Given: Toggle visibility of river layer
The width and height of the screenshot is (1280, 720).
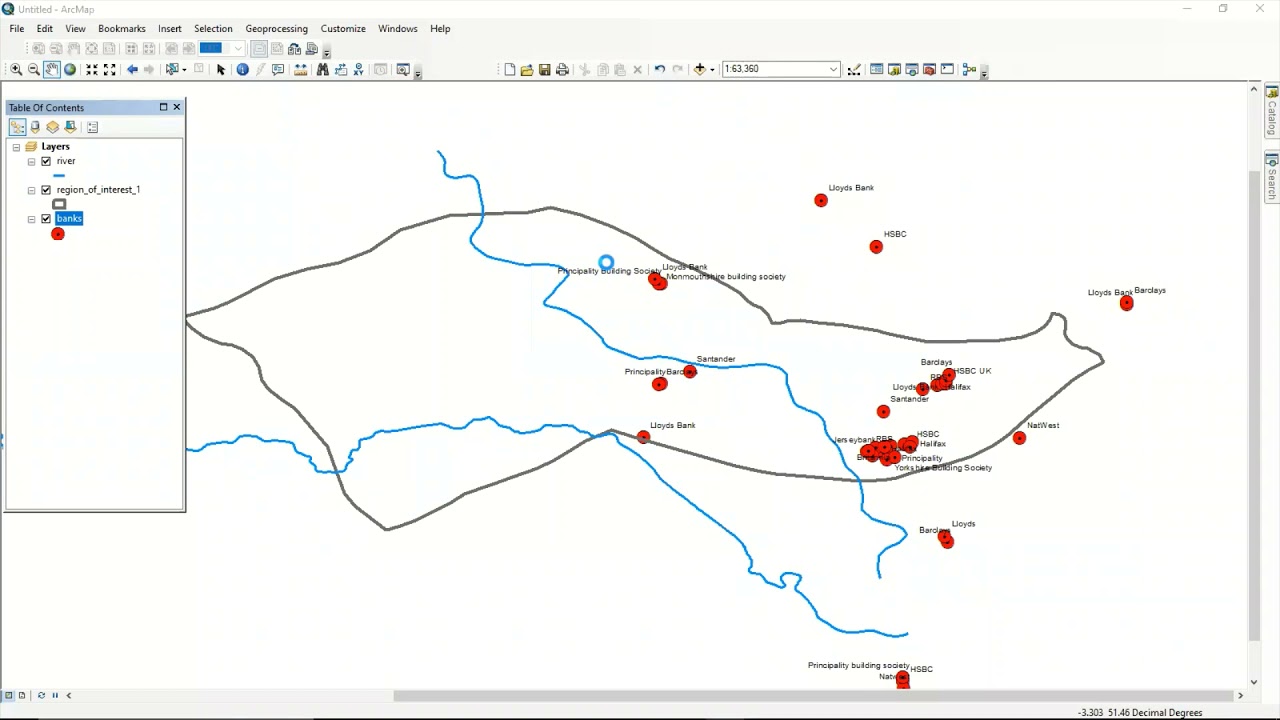Looking at the screenshot, I should click(x=46, y=161).
